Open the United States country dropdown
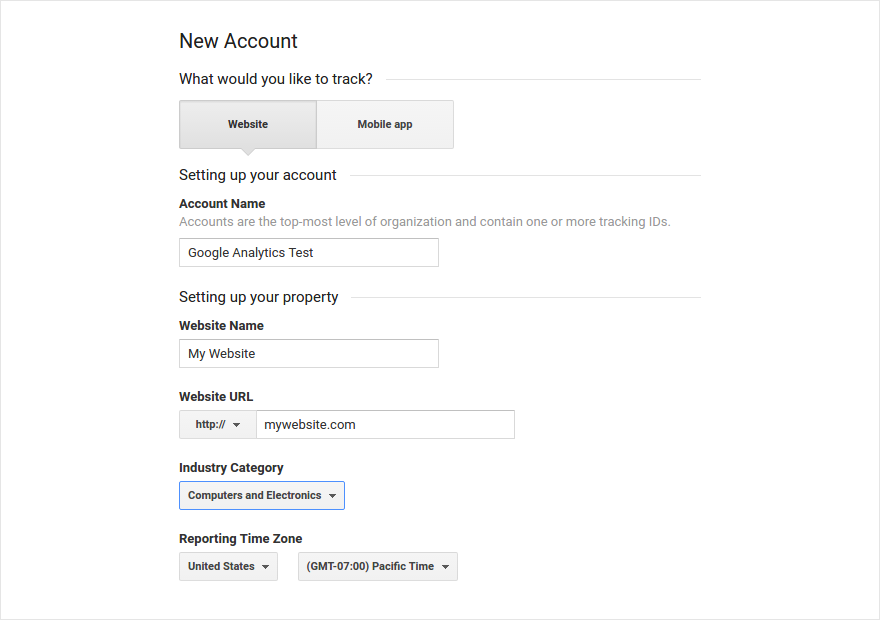Image resolution: width=880 pixels, height=620 pixels. click(x=228, y=567)
